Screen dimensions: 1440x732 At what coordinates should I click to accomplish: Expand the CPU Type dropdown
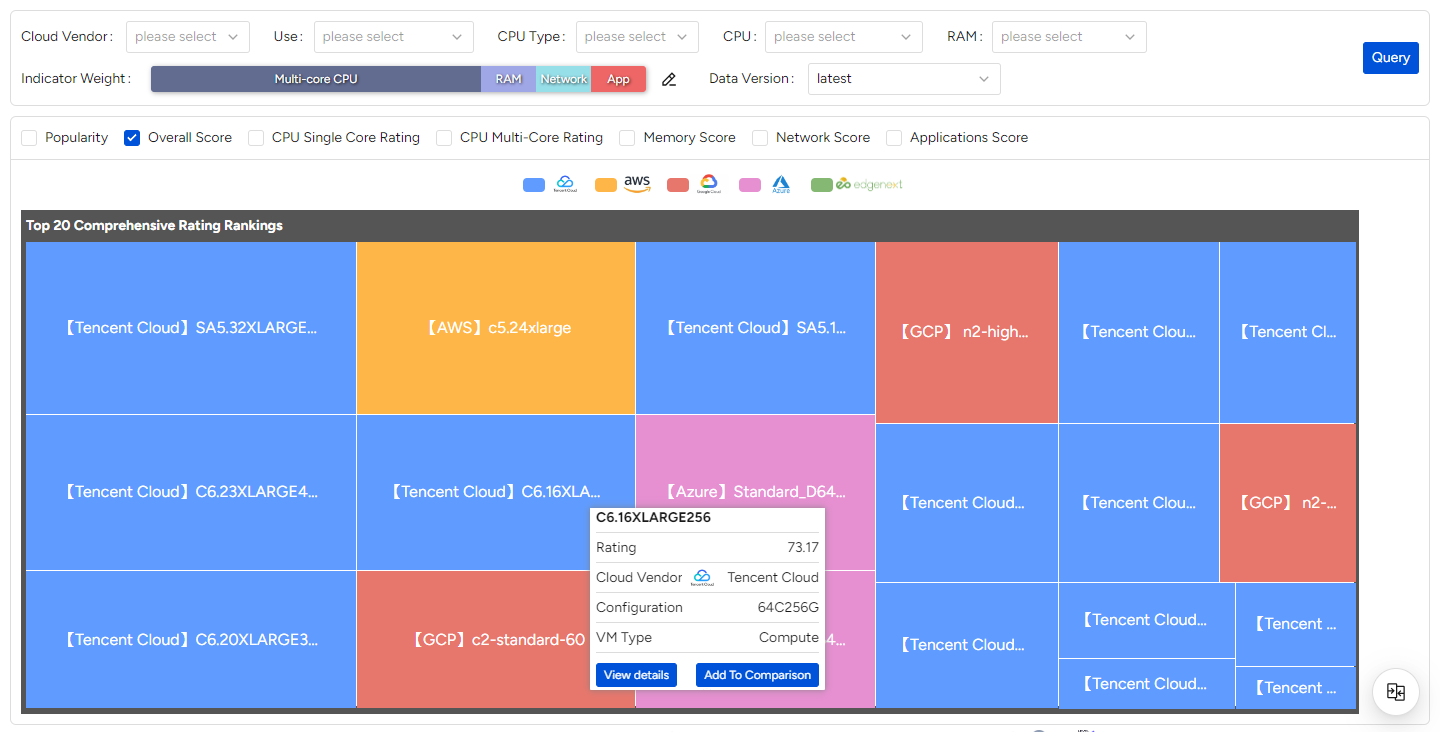point(637,37)
